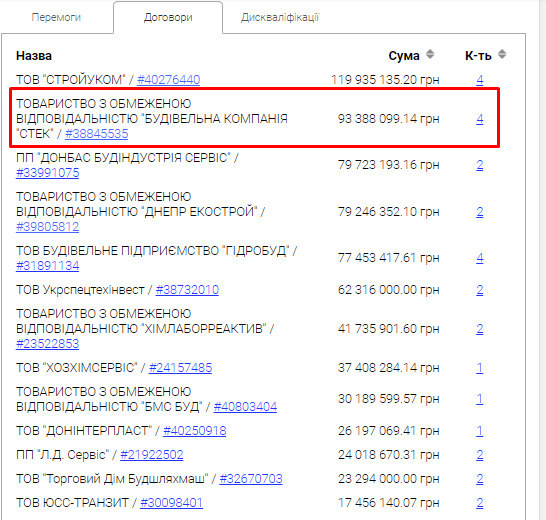
Task: Open company link #38732010
Action: 187,290
